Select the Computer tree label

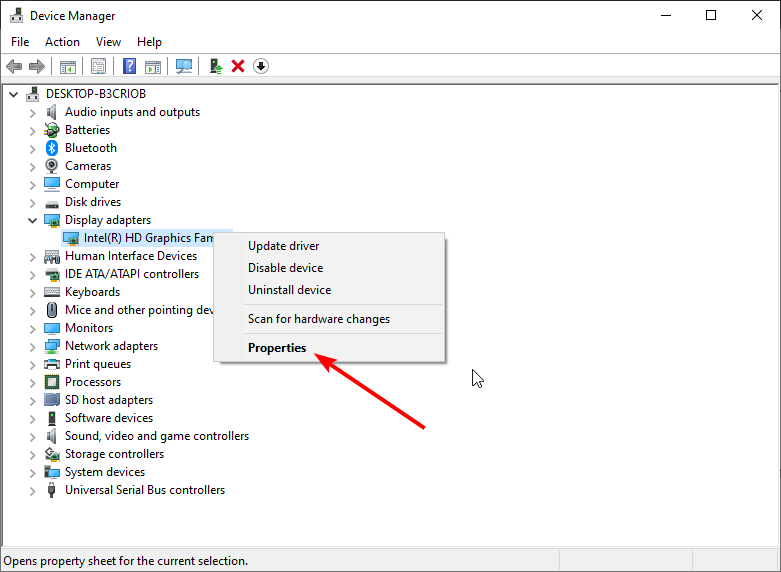(x=92, y=184)
